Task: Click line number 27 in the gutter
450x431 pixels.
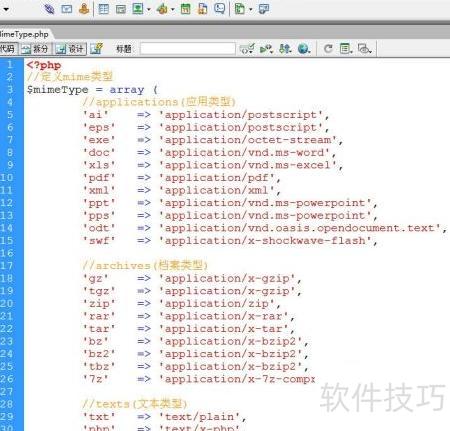Action: point(7,391)
